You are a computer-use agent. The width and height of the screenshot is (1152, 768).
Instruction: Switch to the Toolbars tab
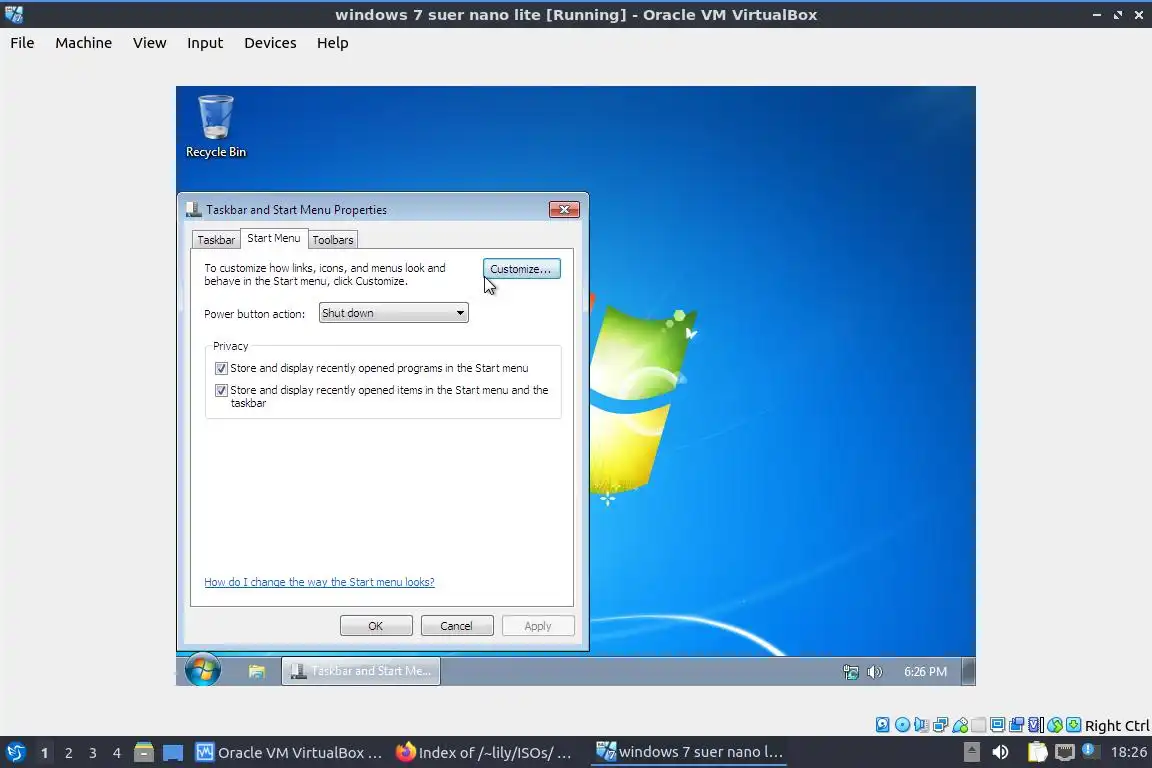point(333,240)
